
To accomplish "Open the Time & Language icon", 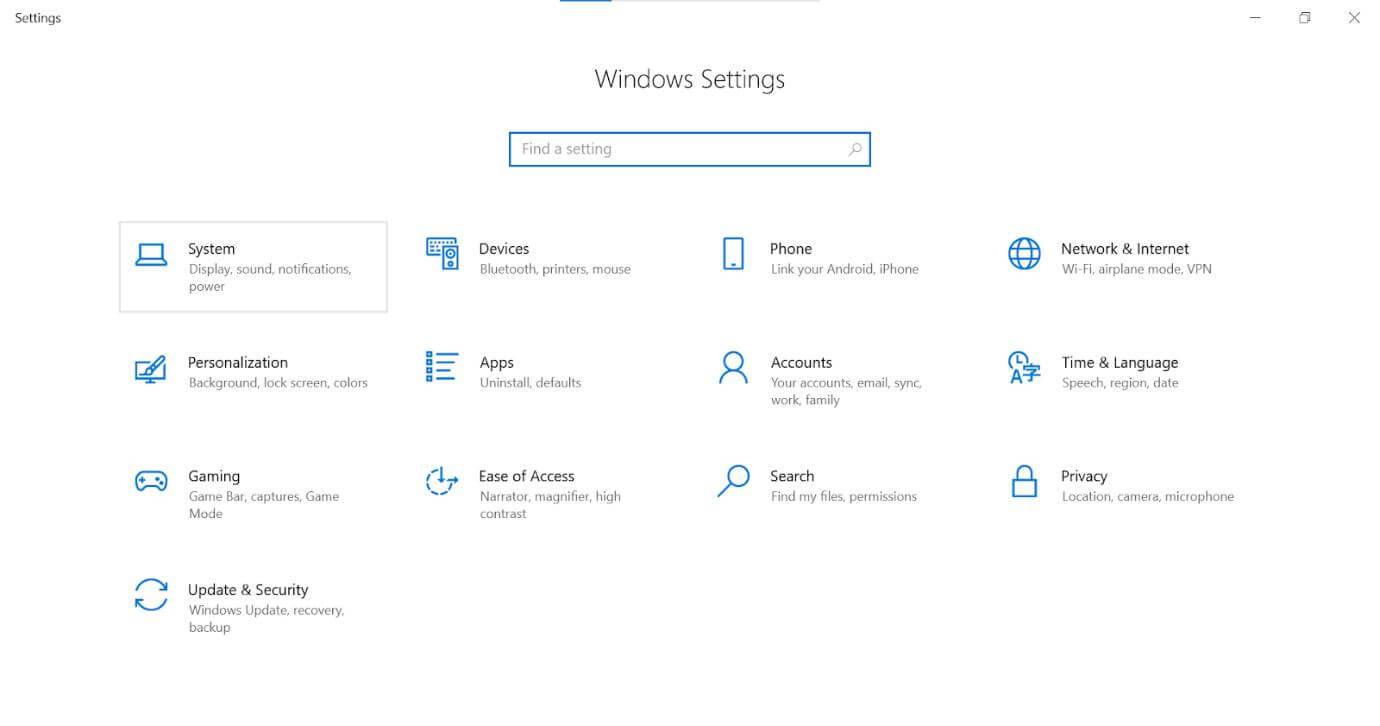I will (x=1024, y=367).
